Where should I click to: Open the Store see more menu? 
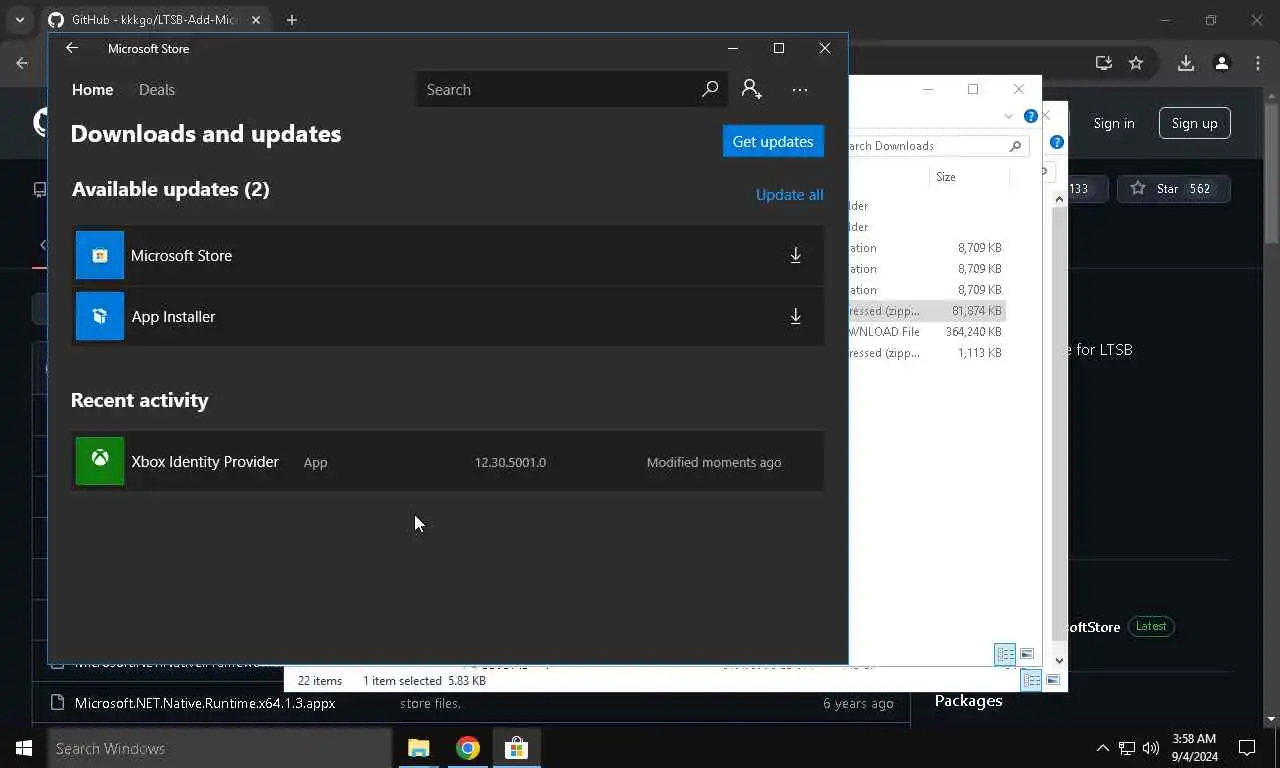pyautogui.click(x=800, y=90)
